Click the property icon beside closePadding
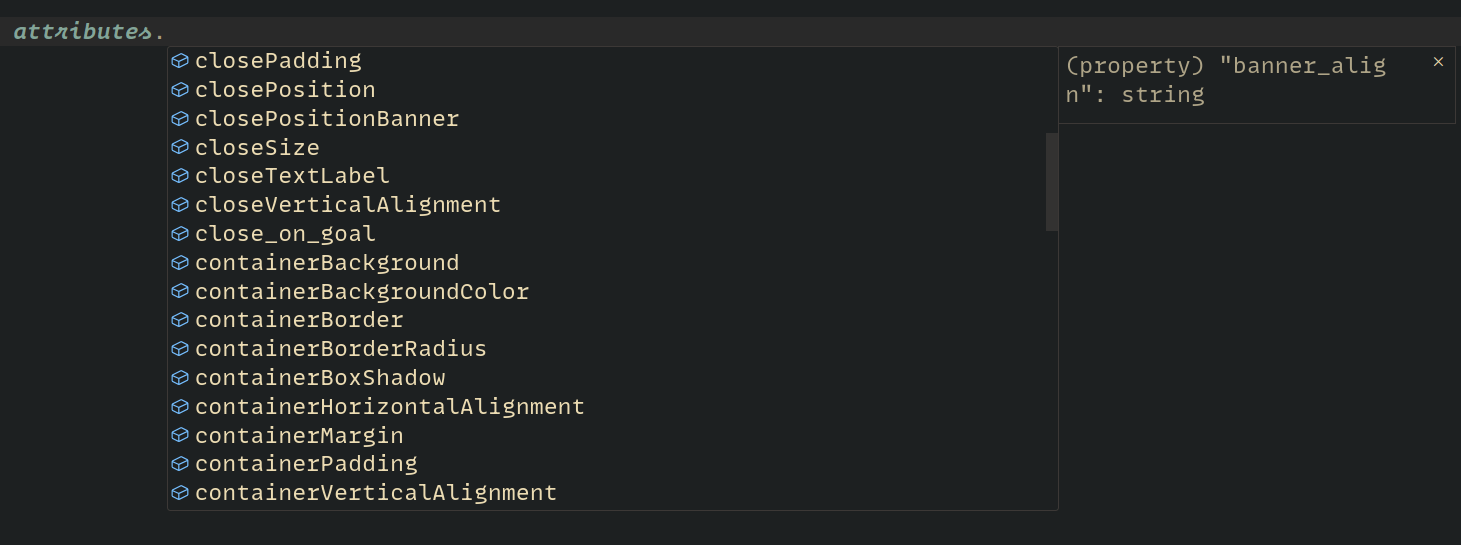Screen dimensions: 1461x545 coord(180,61)
